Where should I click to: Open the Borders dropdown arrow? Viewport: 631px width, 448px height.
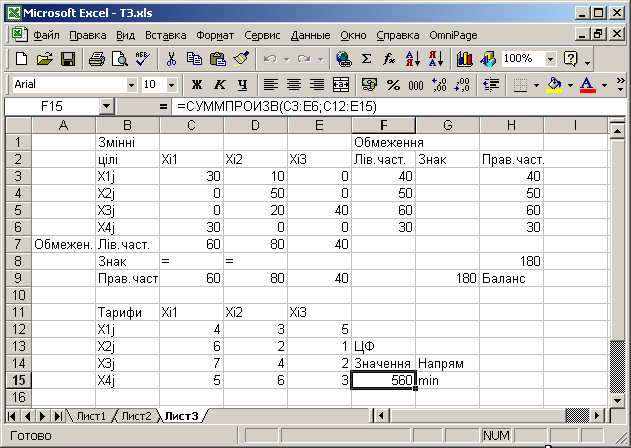click(536, 85)
